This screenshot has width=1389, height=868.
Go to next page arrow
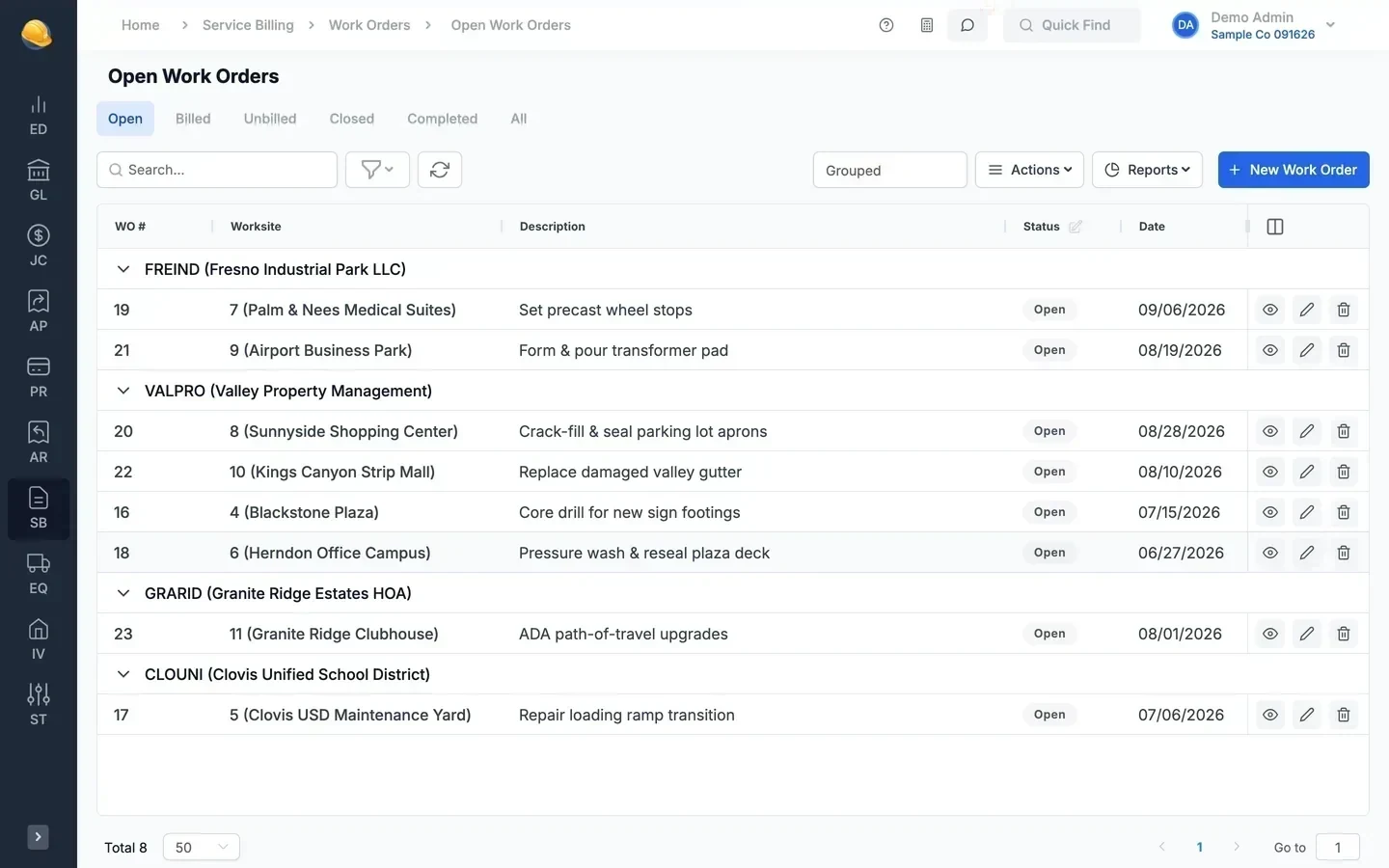pos(1237,847)
